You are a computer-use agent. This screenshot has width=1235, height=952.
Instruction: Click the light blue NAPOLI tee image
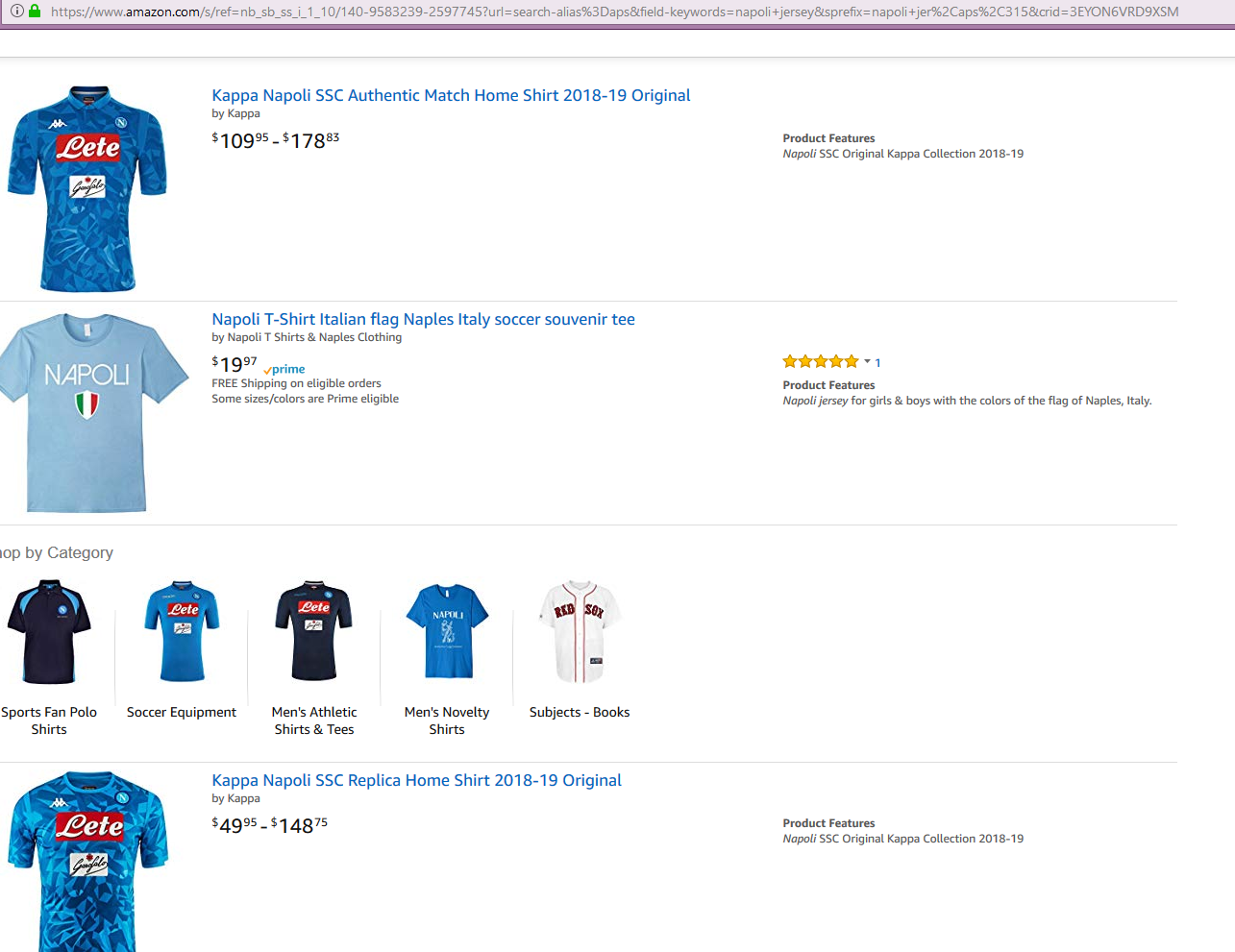coord(93,413)
